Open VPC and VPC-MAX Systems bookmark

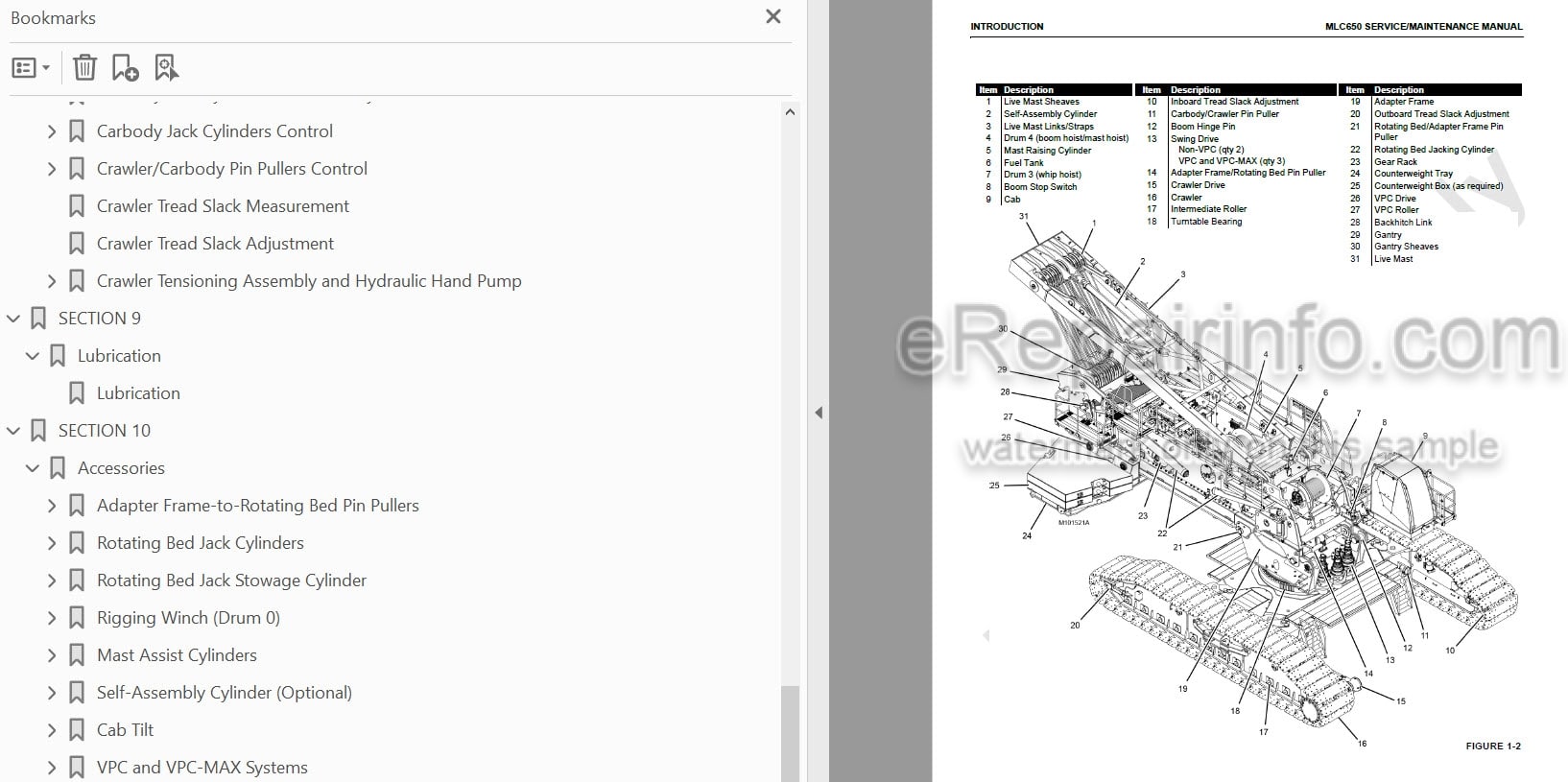[202, 768]
